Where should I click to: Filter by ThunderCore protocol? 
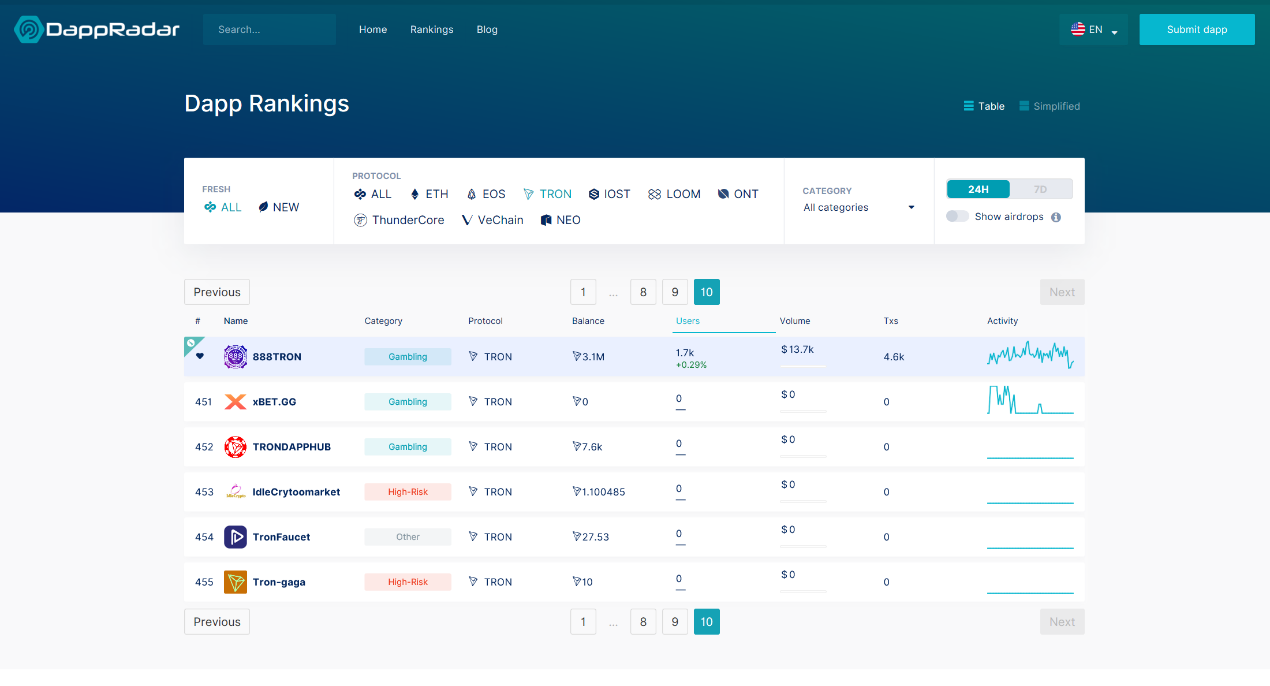(x=399, y=220)
